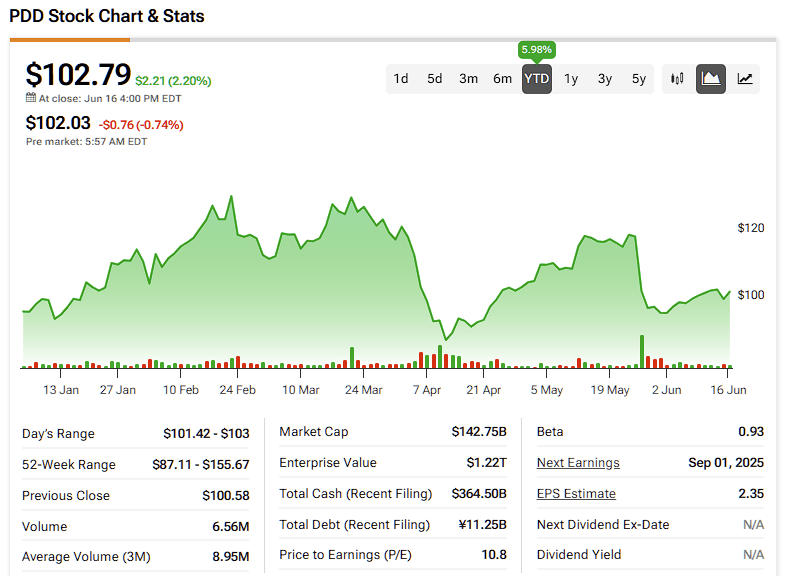The height and width of the screenshot is (576, 790).
Task: Click the EPS estimate value 2.35
Action: (x=751, y=493)
